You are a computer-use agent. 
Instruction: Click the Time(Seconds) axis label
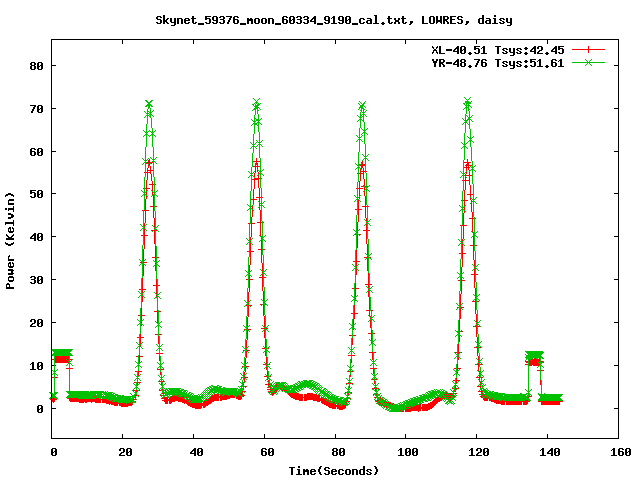click(334, 471)
